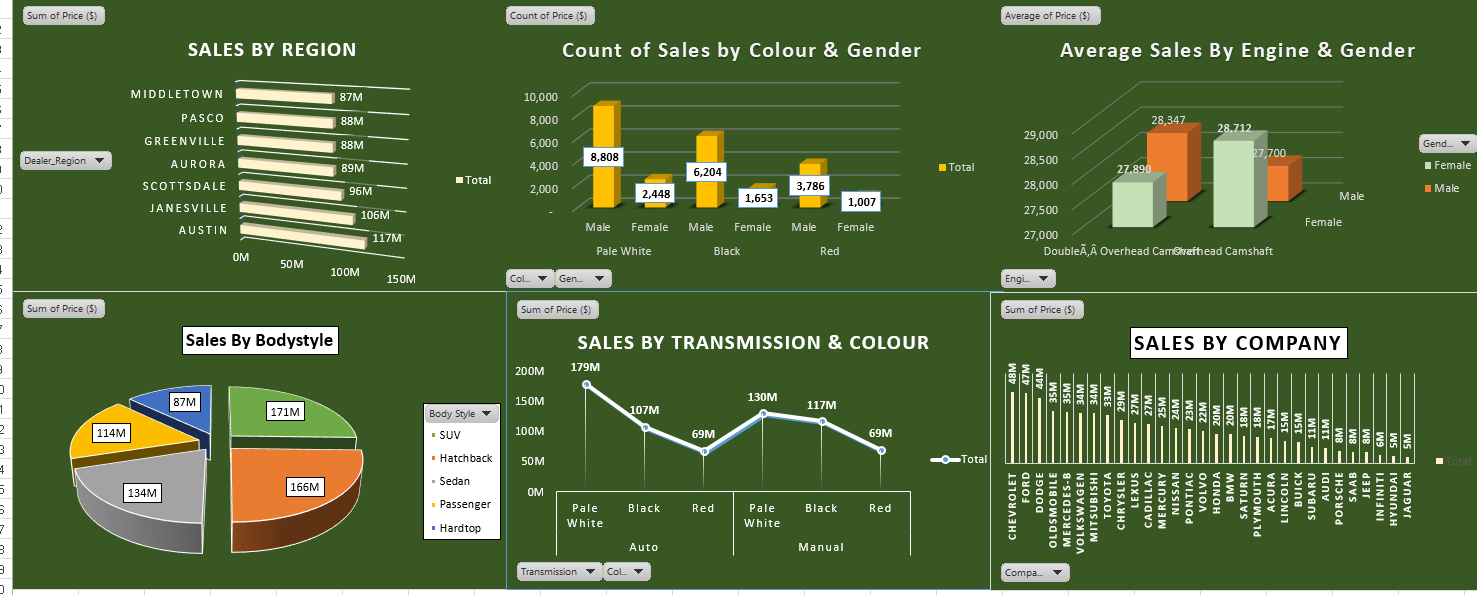Image resolution: width=1477 pixels, height=595 pixels.
Task: Open the Transmission field dropdown
Action: [x=559, y=572]
